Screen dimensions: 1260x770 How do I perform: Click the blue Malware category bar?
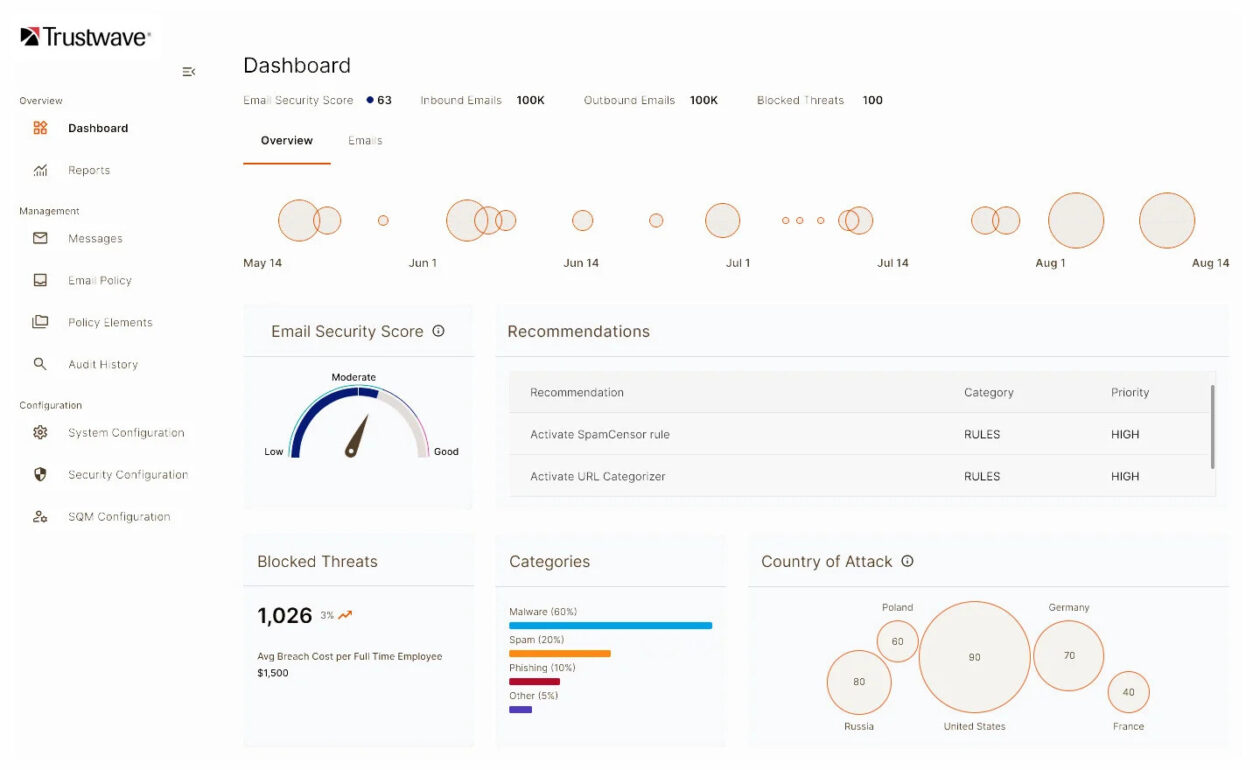click(x=610, y=626)
